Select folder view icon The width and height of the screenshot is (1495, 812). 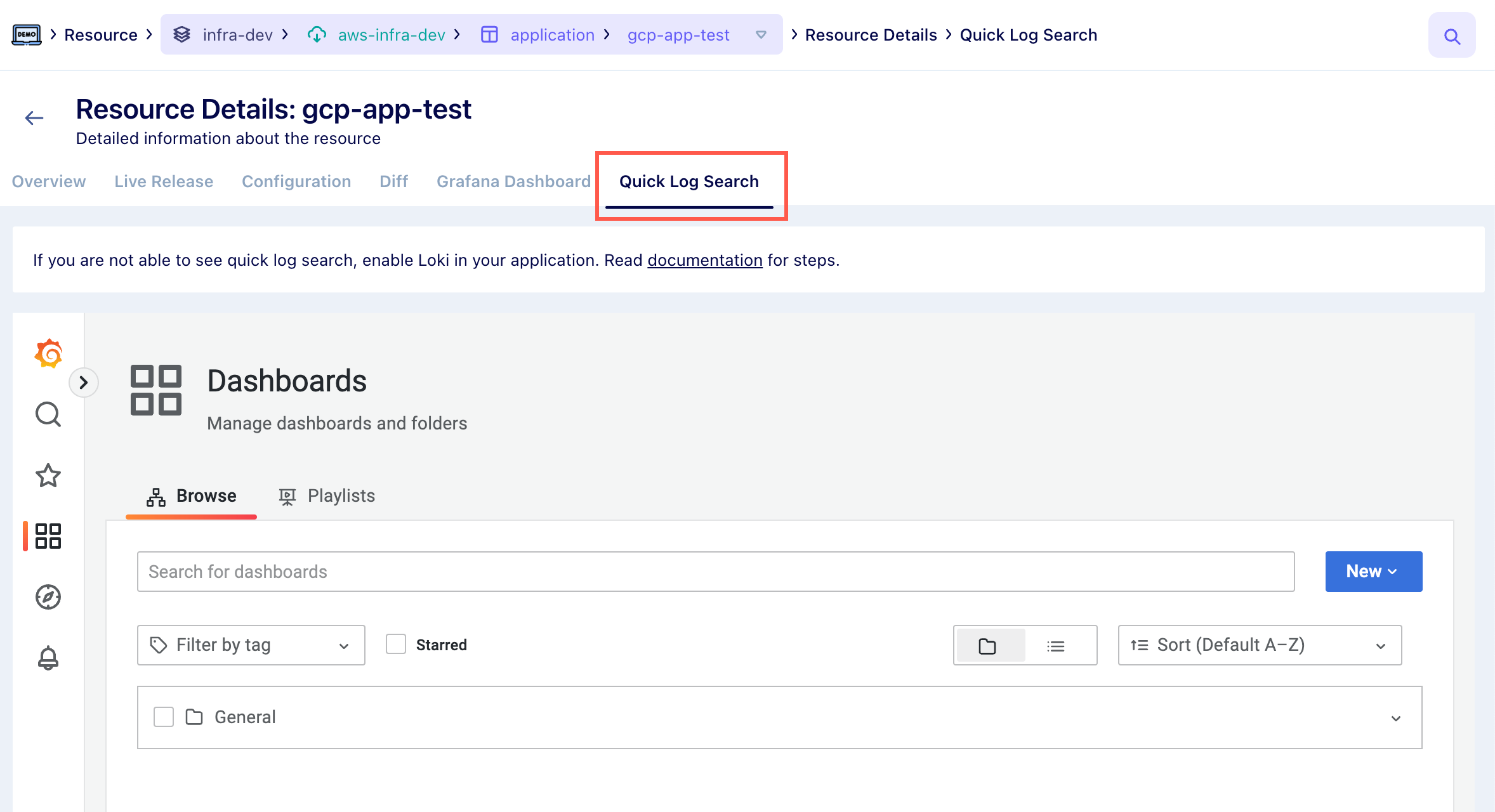tap(987, 646)
